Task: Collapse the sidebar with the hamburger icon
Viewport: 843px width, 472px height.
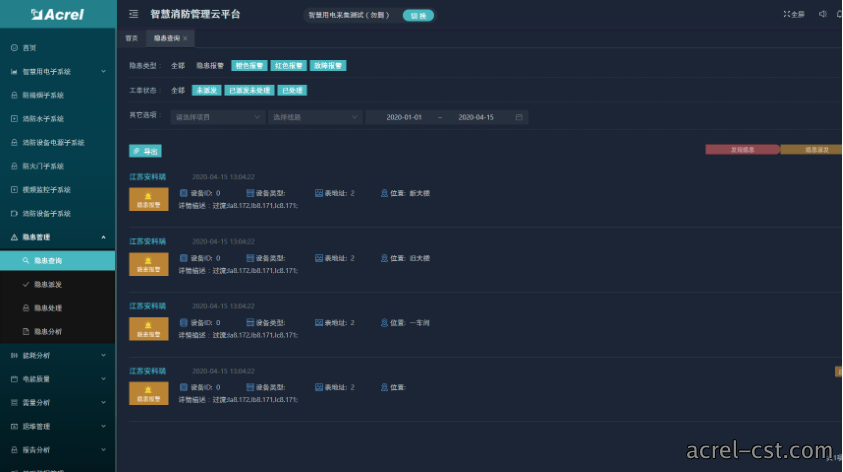Action: click(133, 15)
